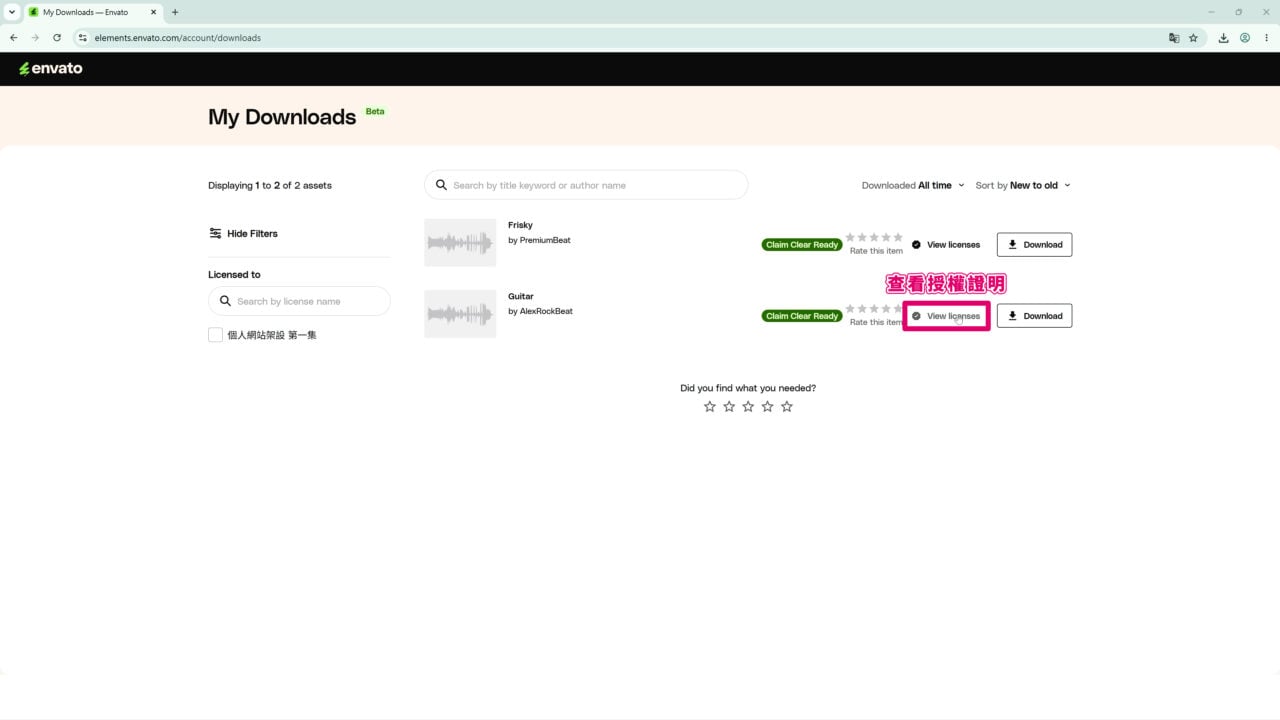View licenses for Guitar
The width and height of the screenshot is (1280, 720).
tap(946, 316)
